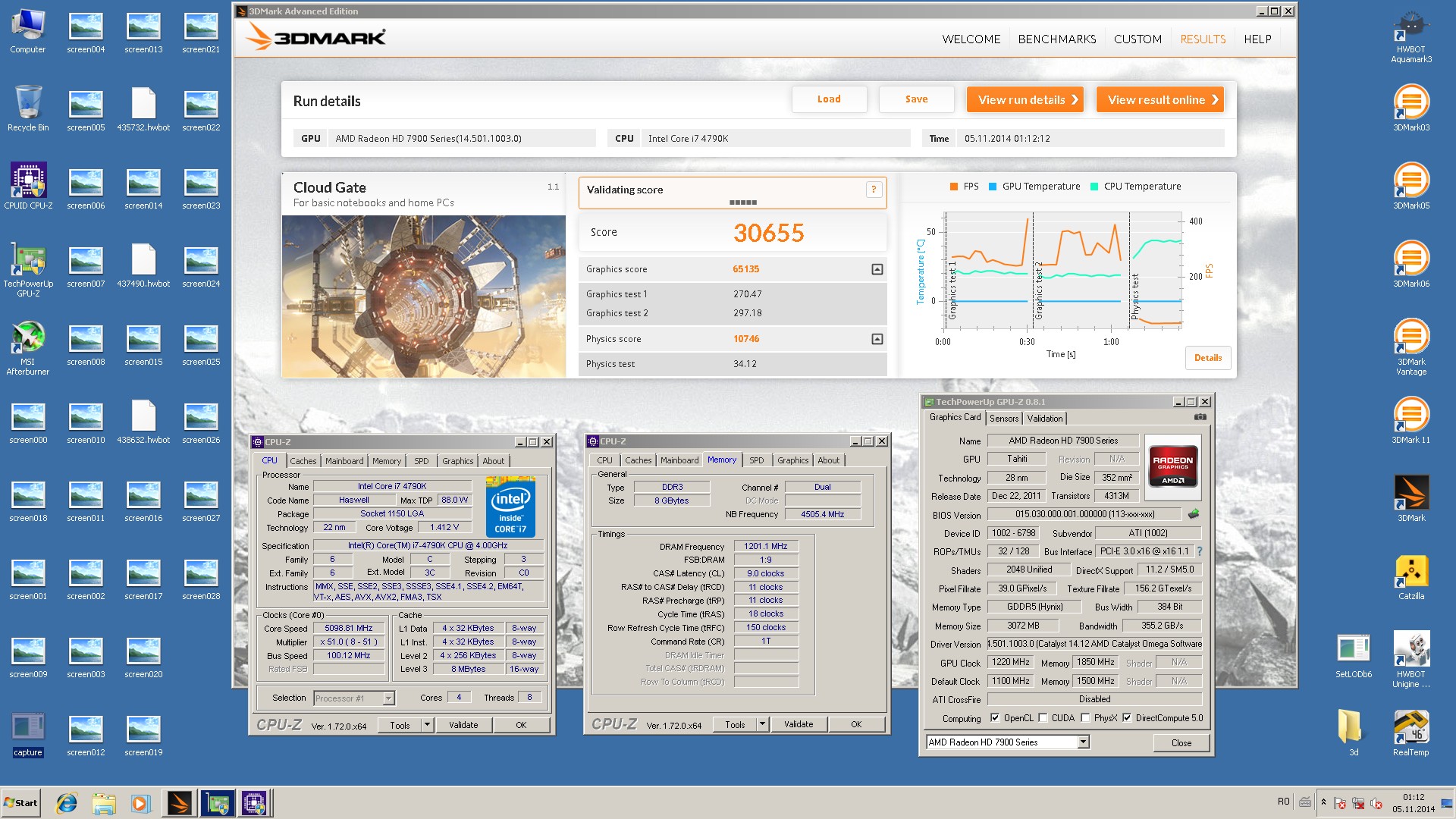
Task: Launch 3DMark Vantage desktop shortcut
Action: pyautogui.click(x=1411, y=347)
